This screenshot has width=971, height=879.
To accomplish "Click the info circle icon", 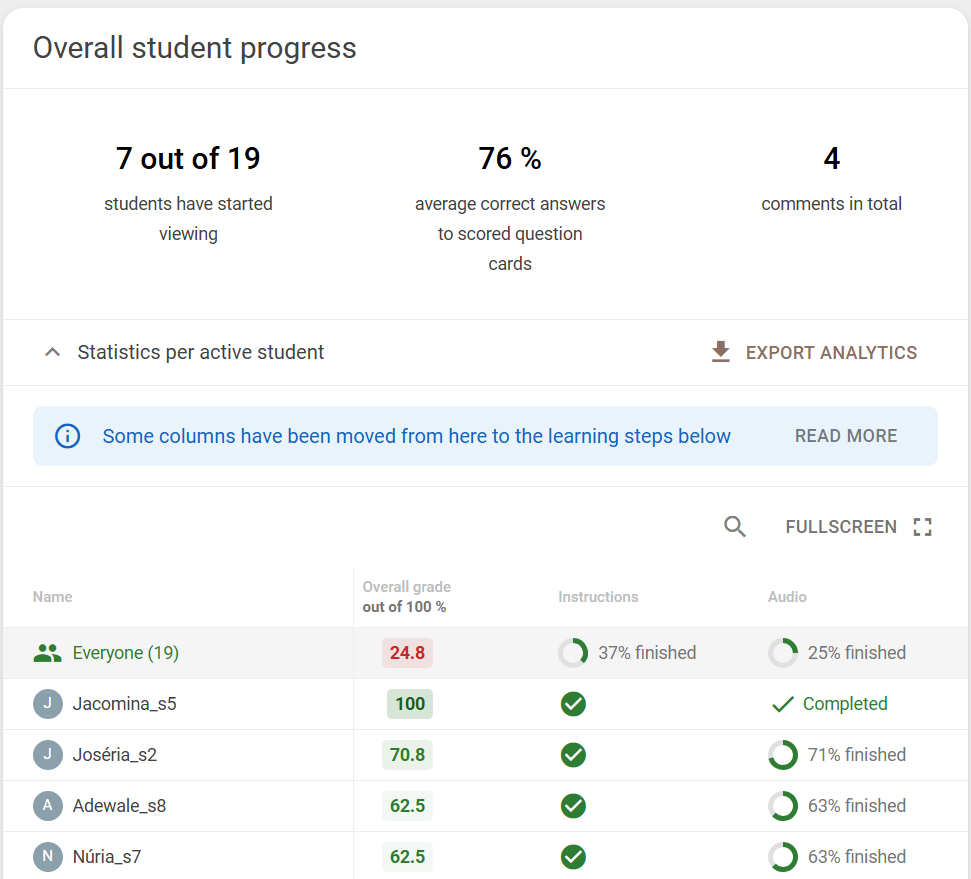I will coord(67,436).
